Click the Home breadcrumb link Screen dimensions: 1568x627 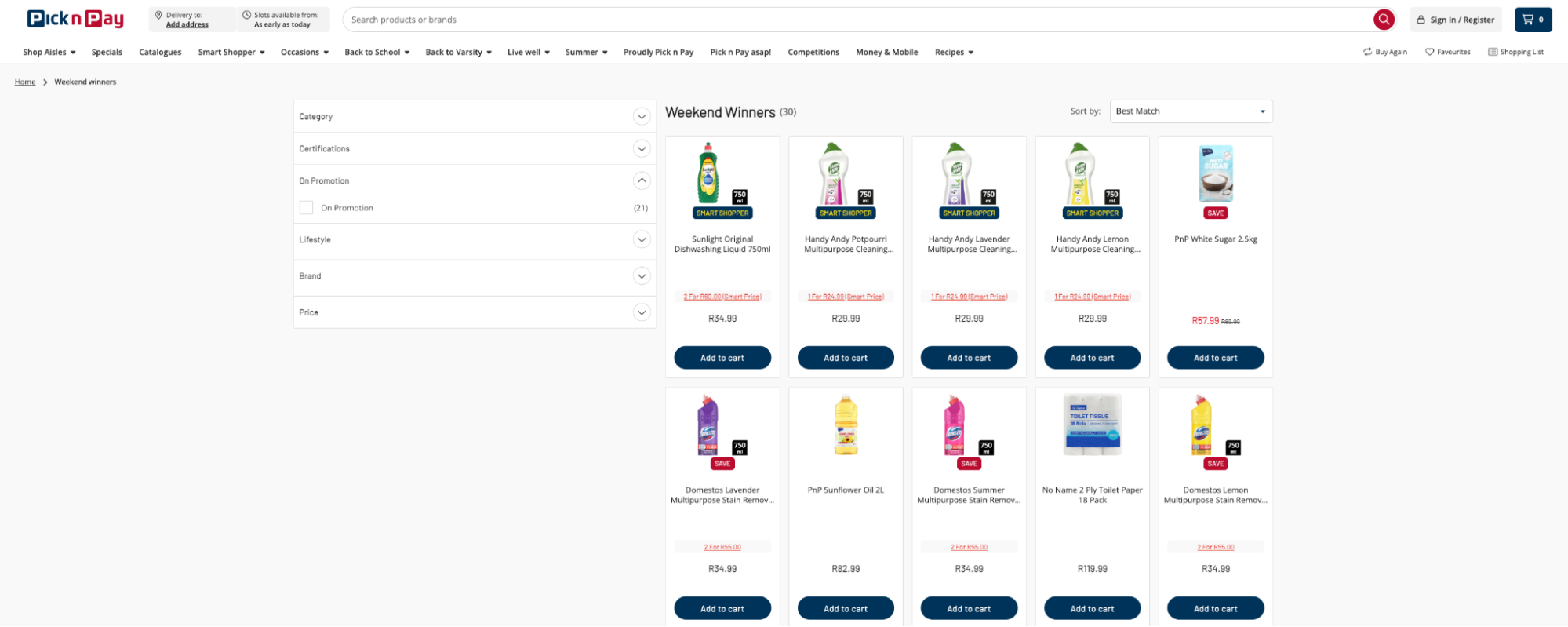[x=25, y=82]
